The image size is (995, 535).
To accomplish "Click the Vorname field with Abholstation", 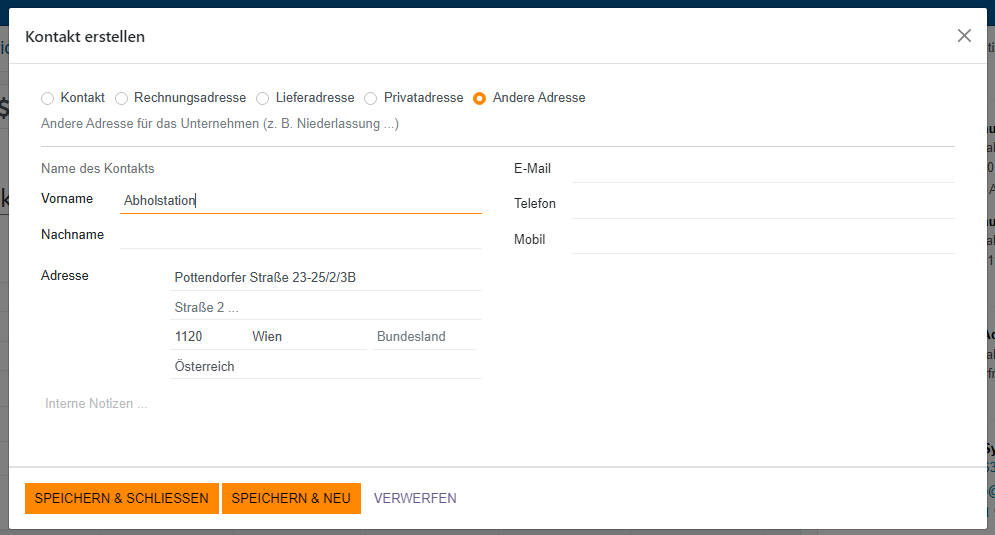I will point(300,200).
